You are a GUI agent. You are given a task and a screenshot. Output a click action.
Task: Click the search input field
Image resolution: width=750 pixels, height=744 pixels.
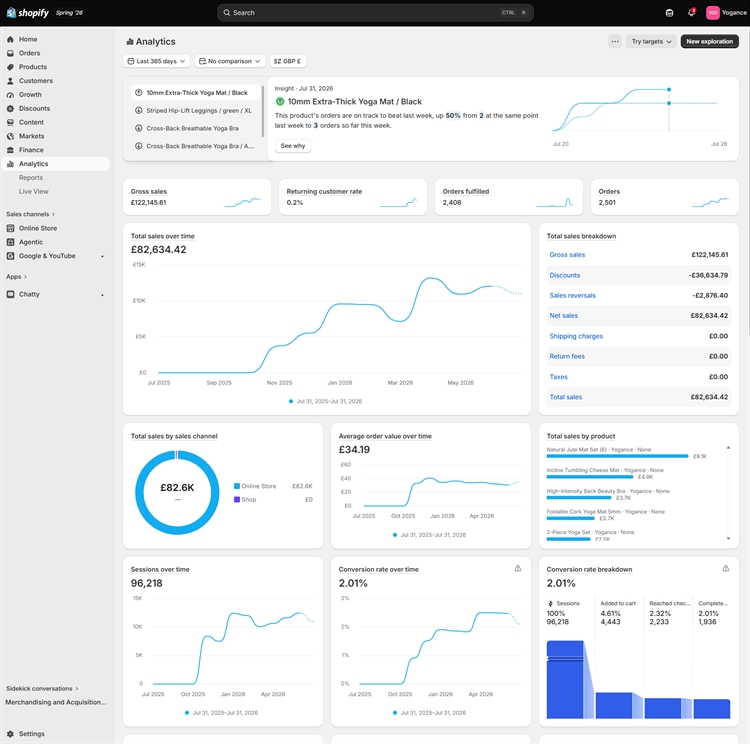click(375, 13)
